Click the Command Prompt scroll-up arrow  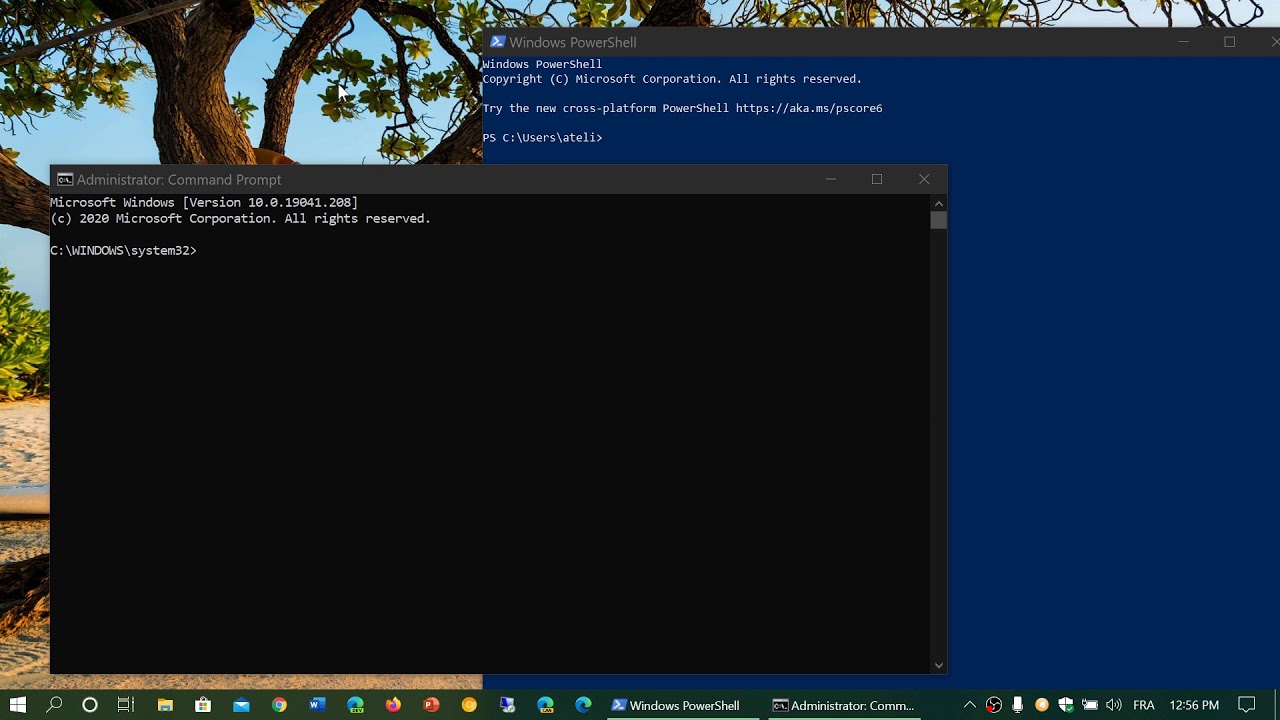click(x=938, y=203)
